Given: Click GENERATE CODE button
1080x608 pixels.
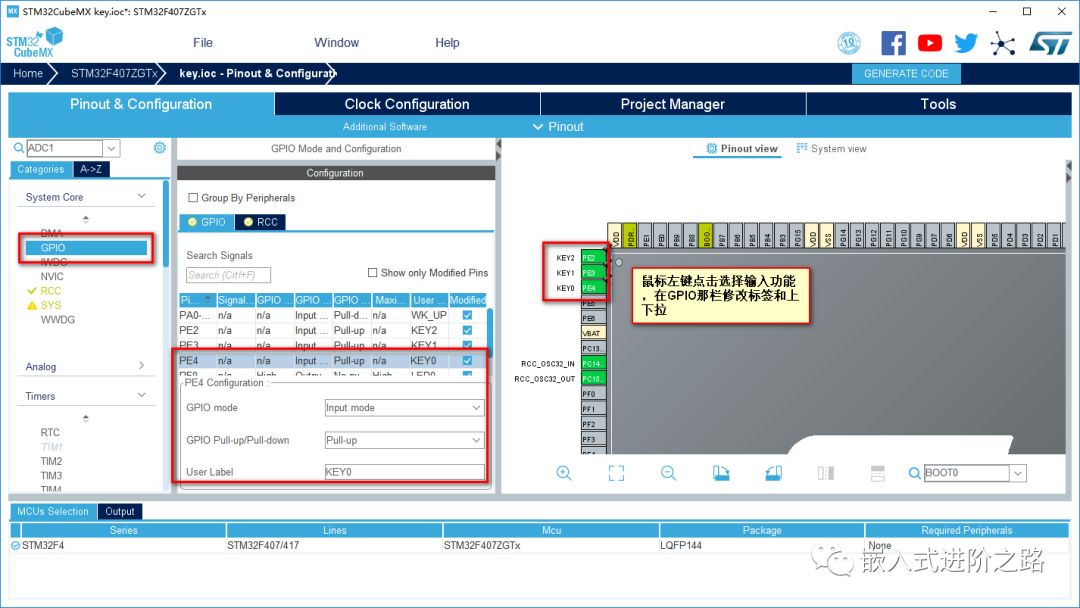Looking at the screenshot, I should point(906,74).
